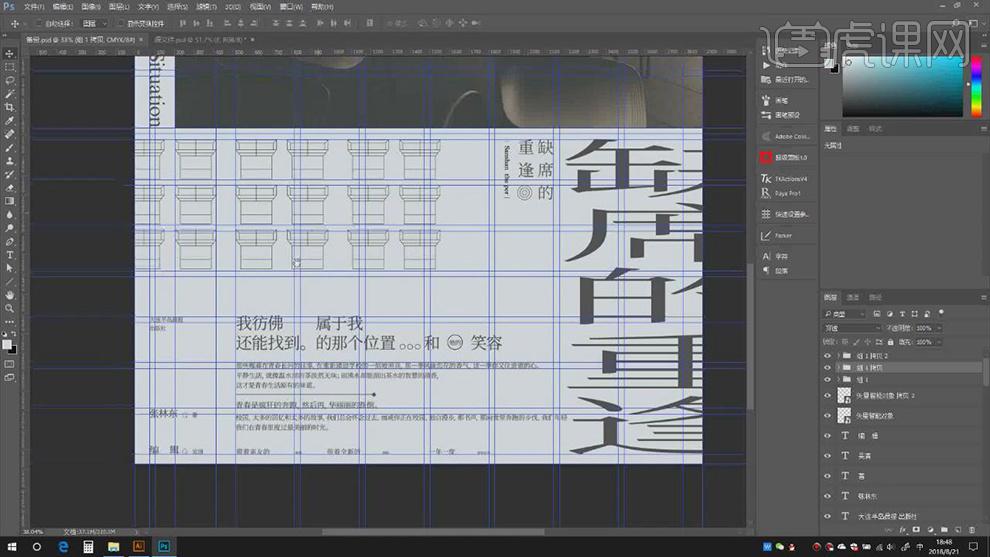Expand the 组 1 拷贝 2 group

click(838, 356)
